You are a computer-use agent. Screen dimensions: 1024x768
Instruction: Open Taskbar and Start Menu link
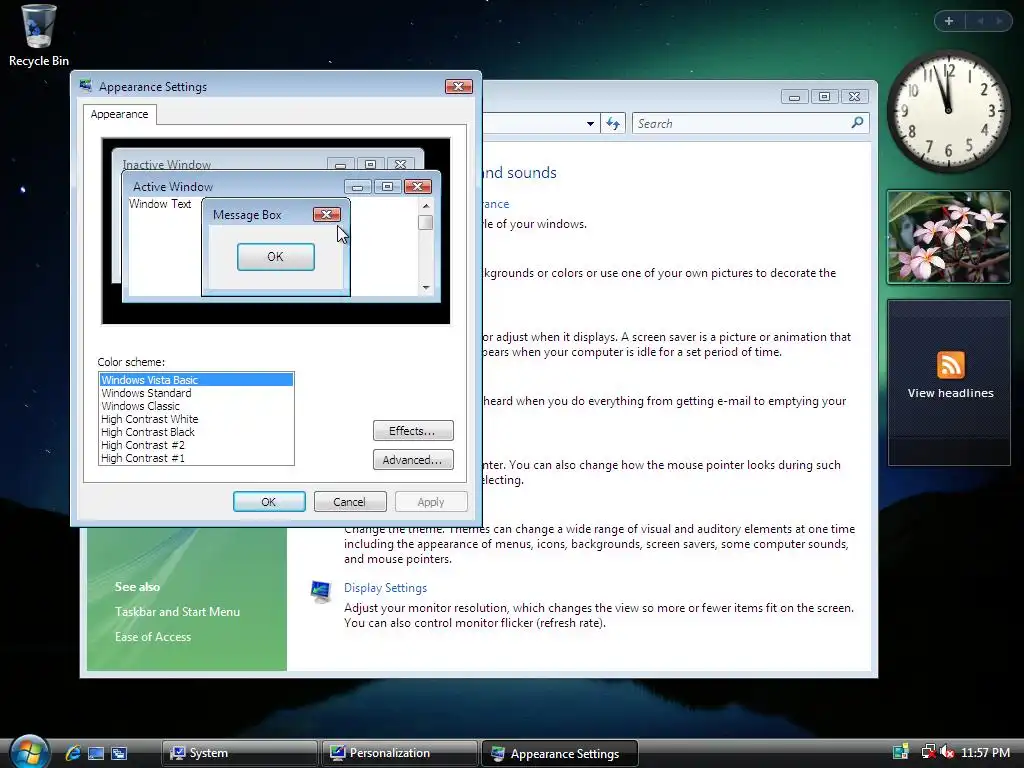point(178,612)
